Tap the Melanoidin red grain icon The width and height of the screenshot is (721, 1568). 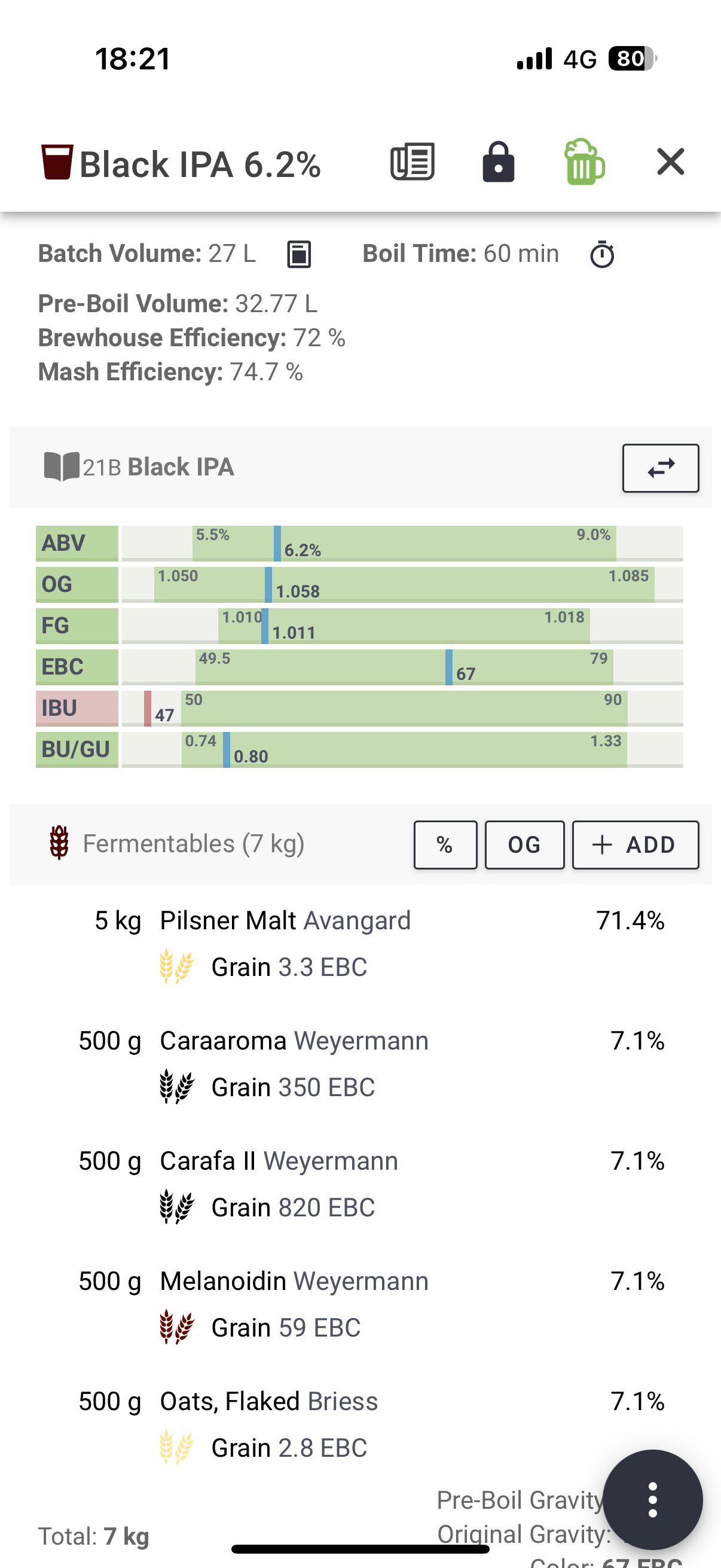click(176, 1328)
